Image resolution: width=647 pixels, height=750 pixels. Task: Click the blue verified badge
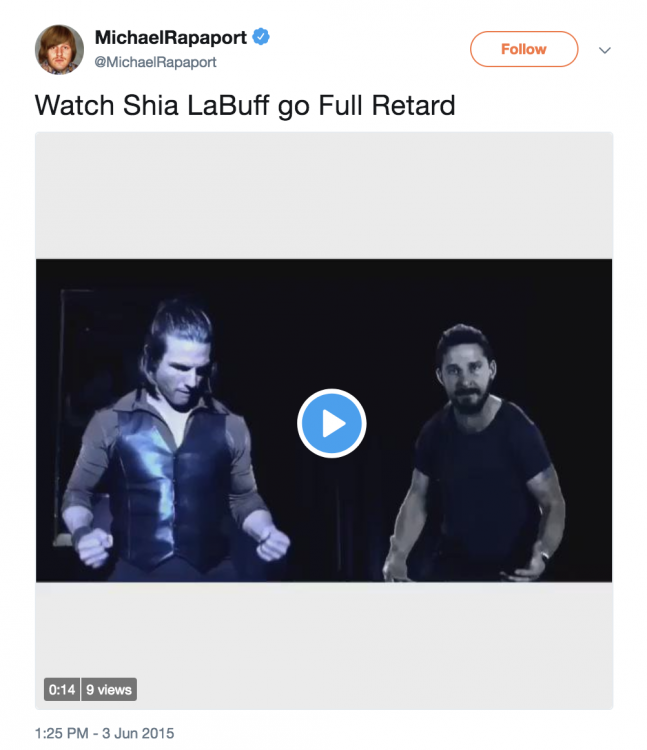[261, 37]
